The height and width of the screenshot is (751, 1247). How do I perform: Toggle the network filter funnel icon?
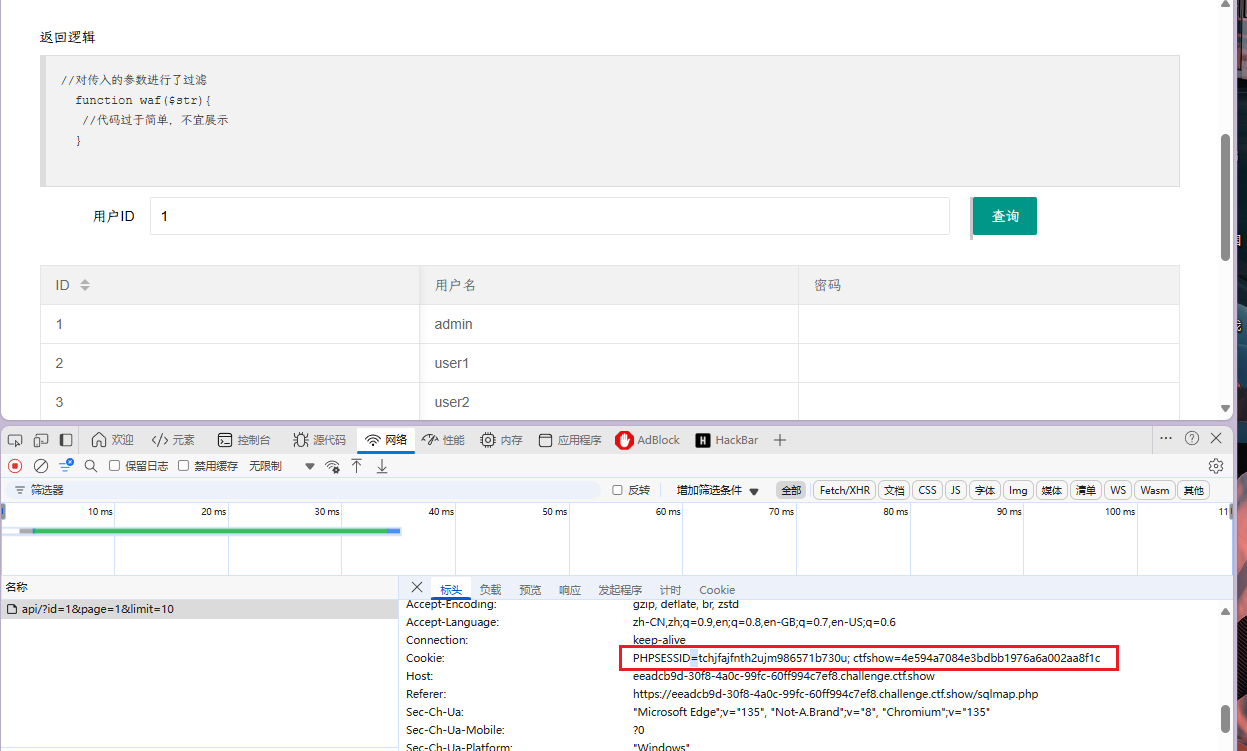tap(66, 466)
